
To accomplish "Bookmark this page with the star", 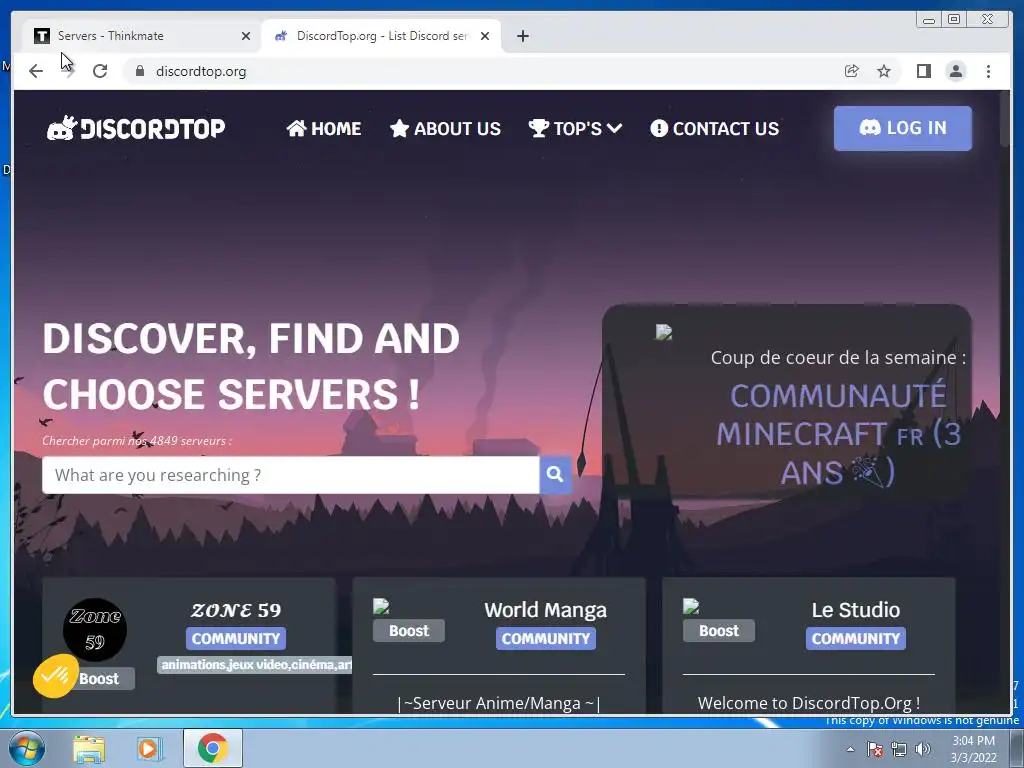I will (884, 71).
